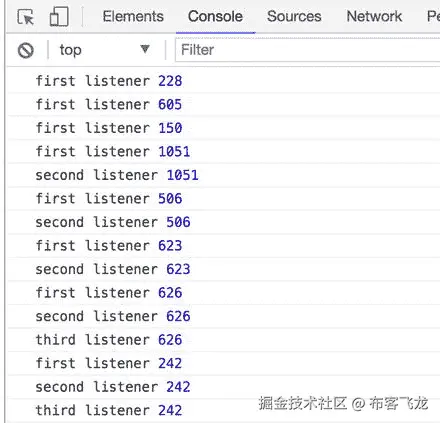Select the Console tab

[x=215, y=16]
